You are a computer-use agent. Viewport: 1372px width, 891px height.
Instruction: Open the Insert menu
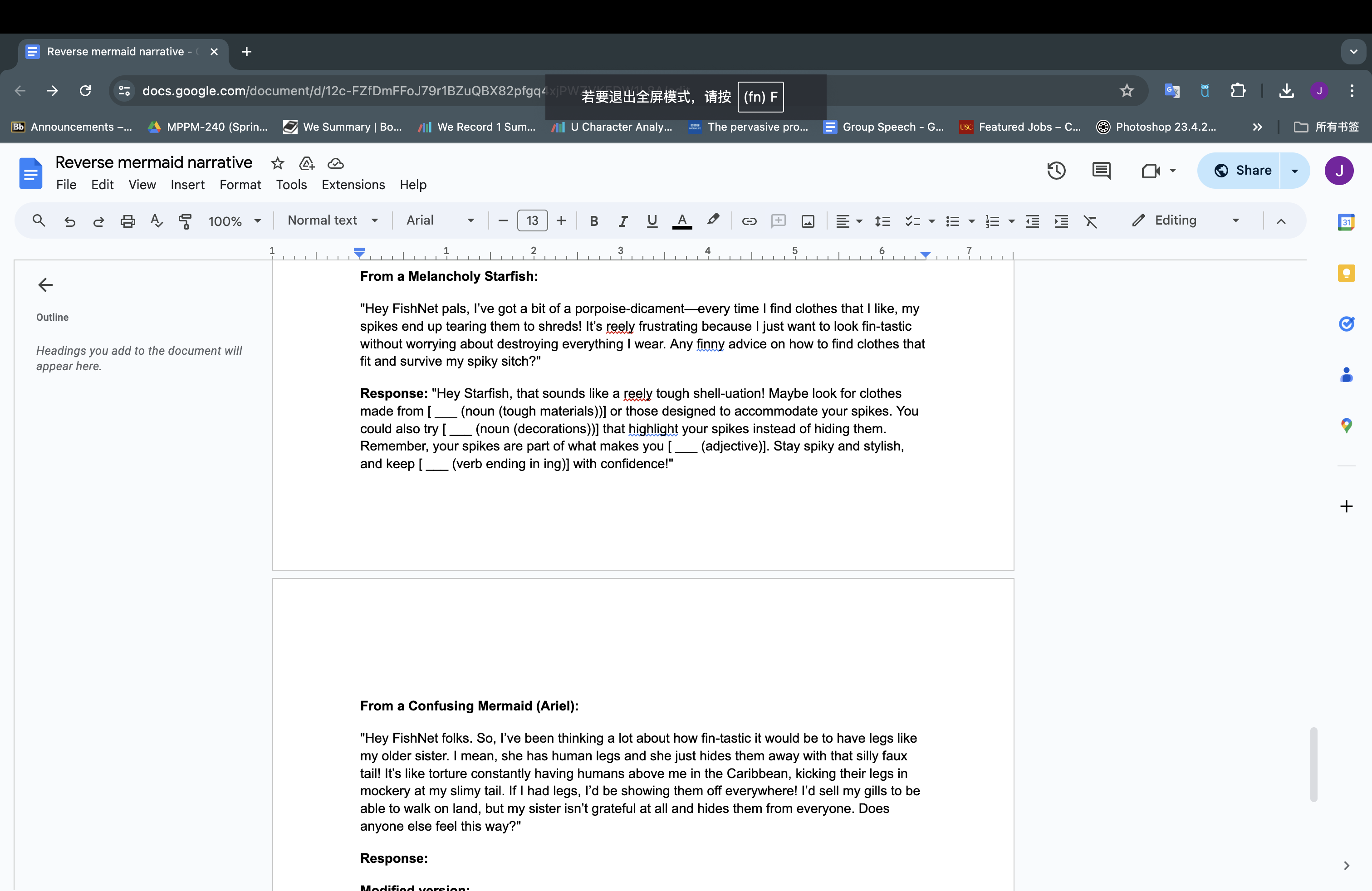tap(187, 185)
